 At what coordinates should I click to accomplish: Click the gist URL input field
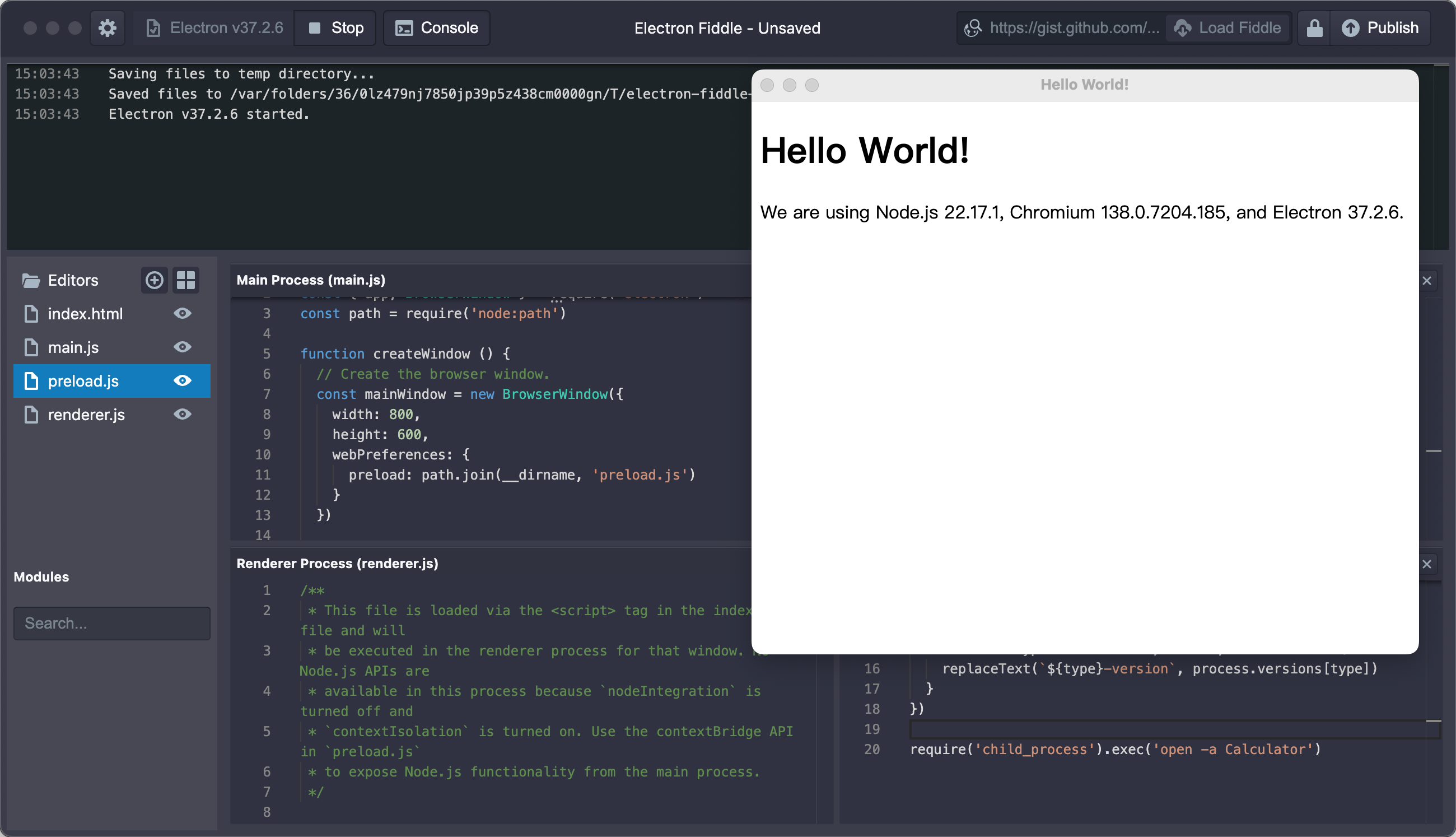coord(1062,27)
